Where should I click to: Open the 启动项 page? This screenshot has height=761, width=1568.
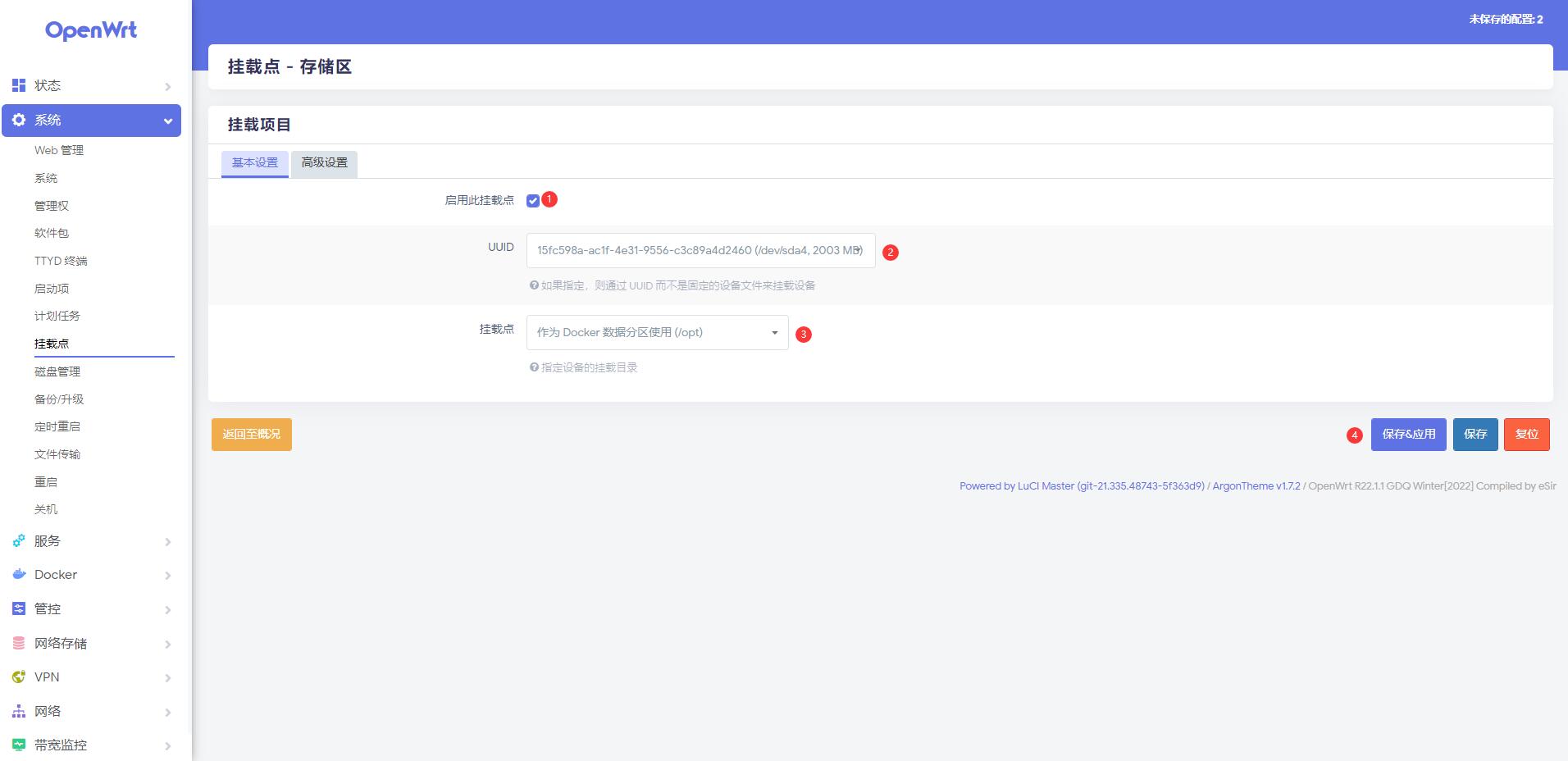tap(52, 289)
